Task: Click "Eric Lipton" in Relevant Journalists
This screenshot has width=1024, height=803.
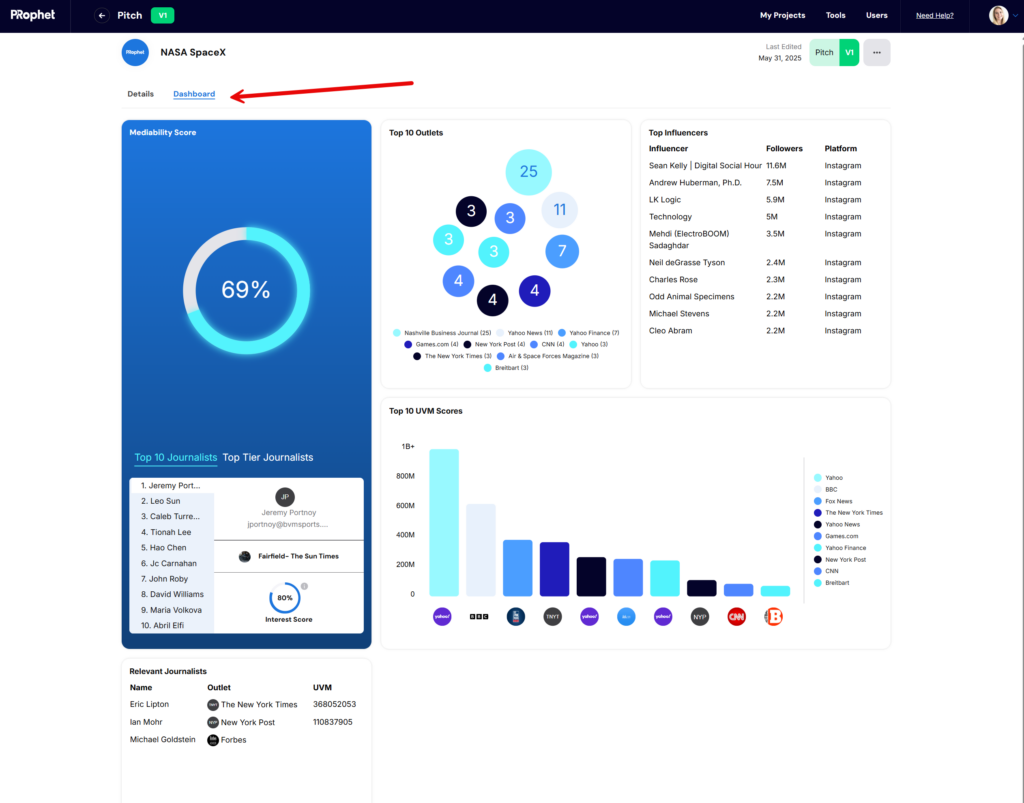Action: point(149,704)
